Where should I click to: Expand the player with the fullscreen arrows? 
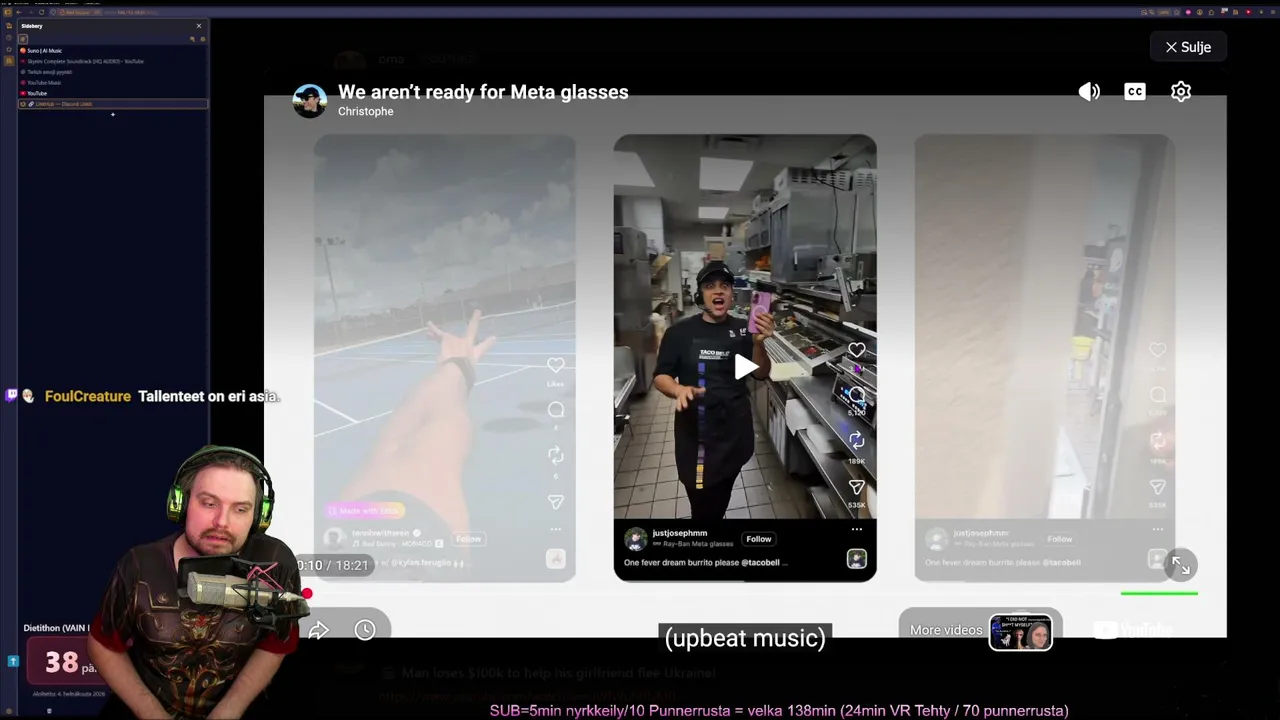[1181, 566]
